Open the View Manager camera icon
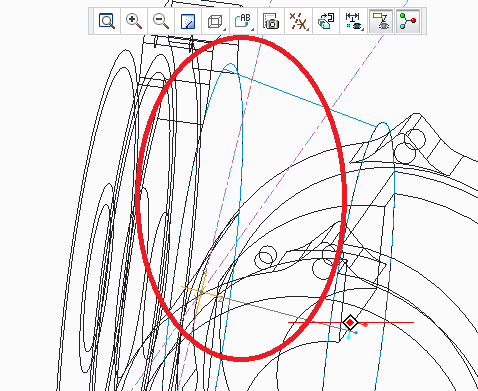The height and width of the screenshot is (391, 478). (271, 21)
